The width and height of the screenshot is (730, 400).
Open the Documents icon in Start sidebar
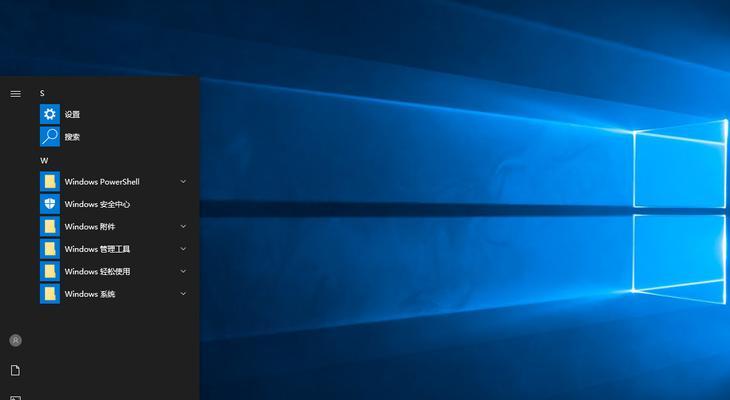click(15, 371)
